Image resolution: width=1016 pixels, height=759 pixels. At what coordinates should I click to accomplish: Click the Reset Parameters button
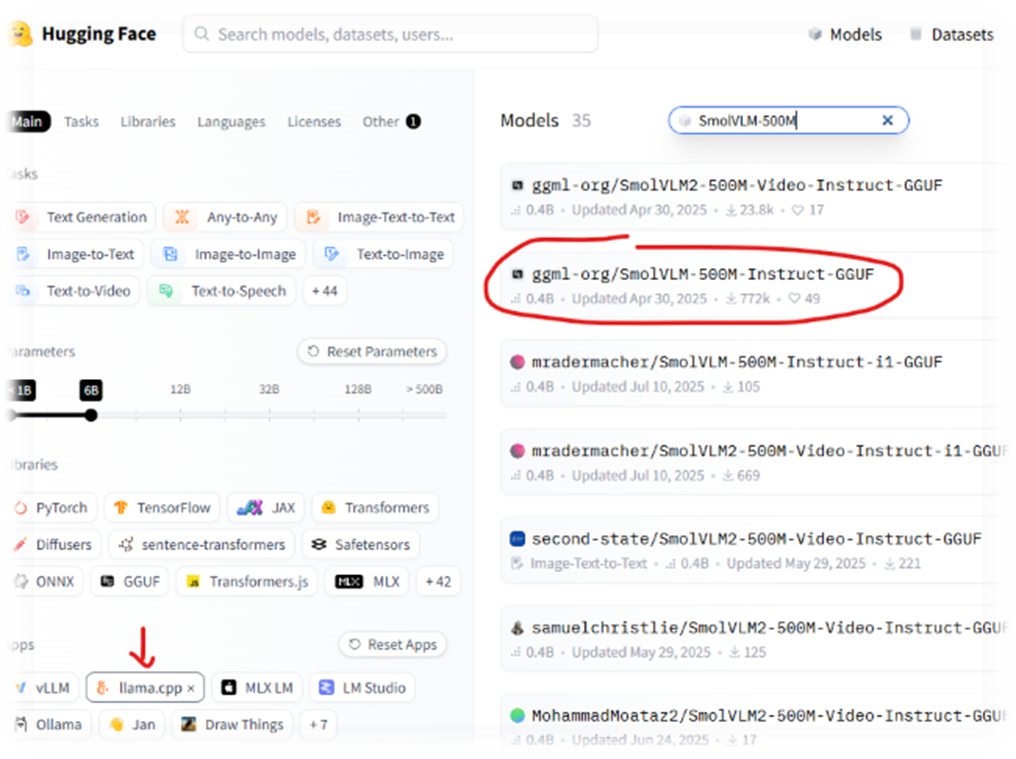372,352
